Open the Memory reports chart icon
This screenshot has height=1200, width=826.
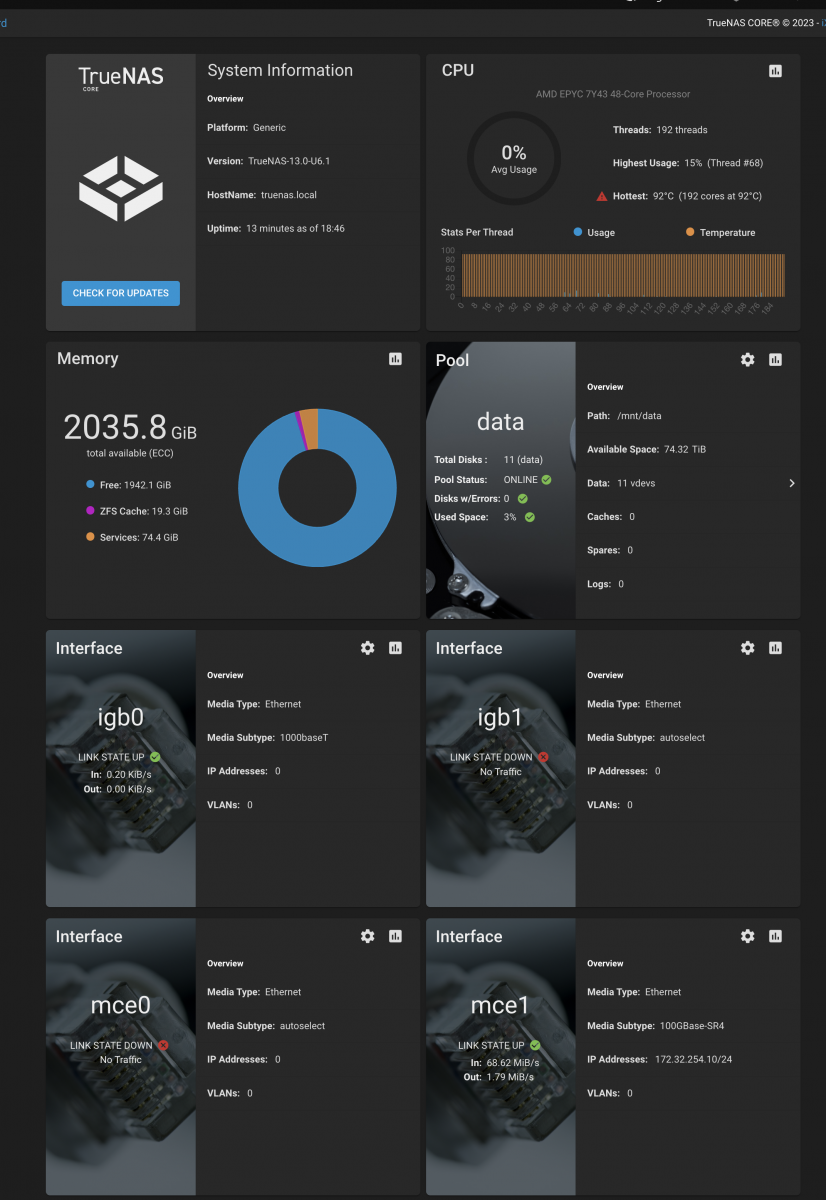[395, 359]
